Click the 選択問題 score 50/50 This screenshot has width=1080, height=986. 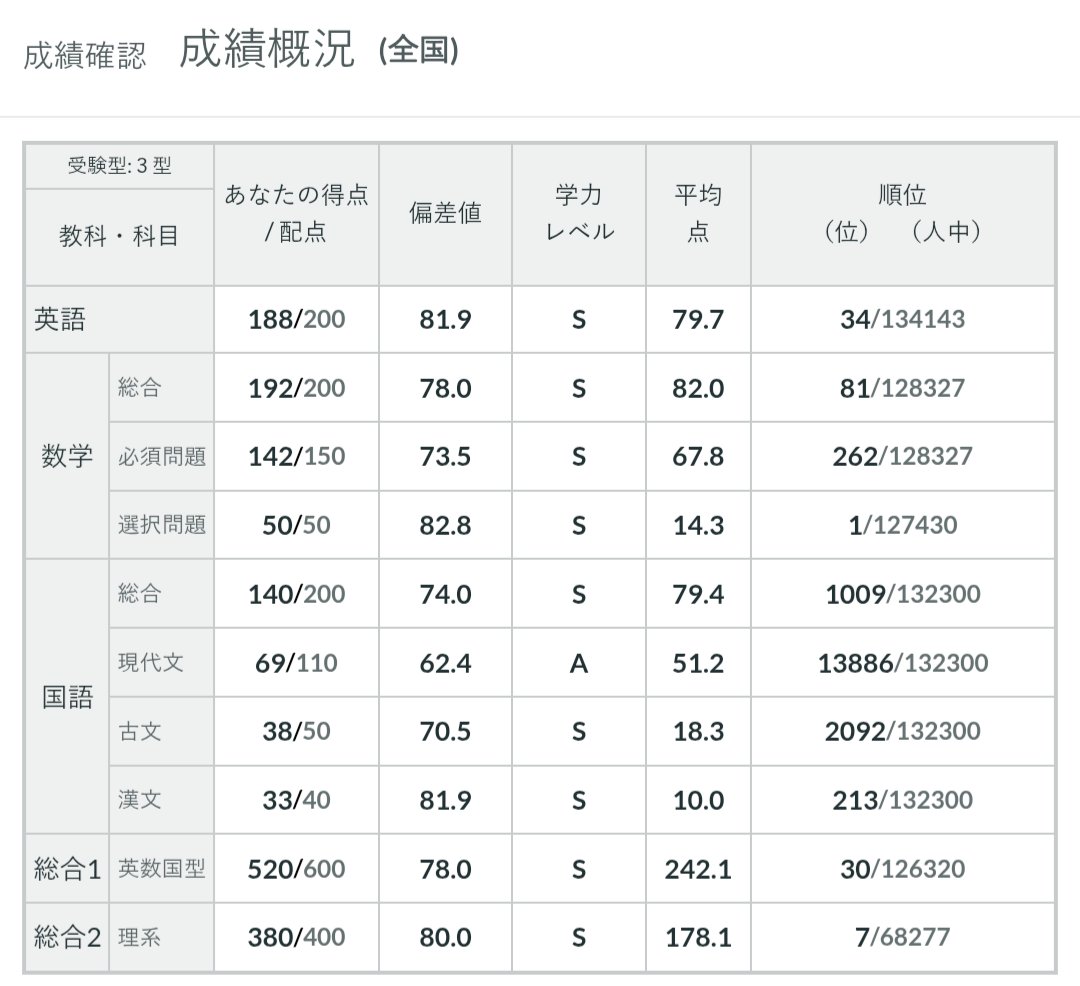tap(296, 525)
